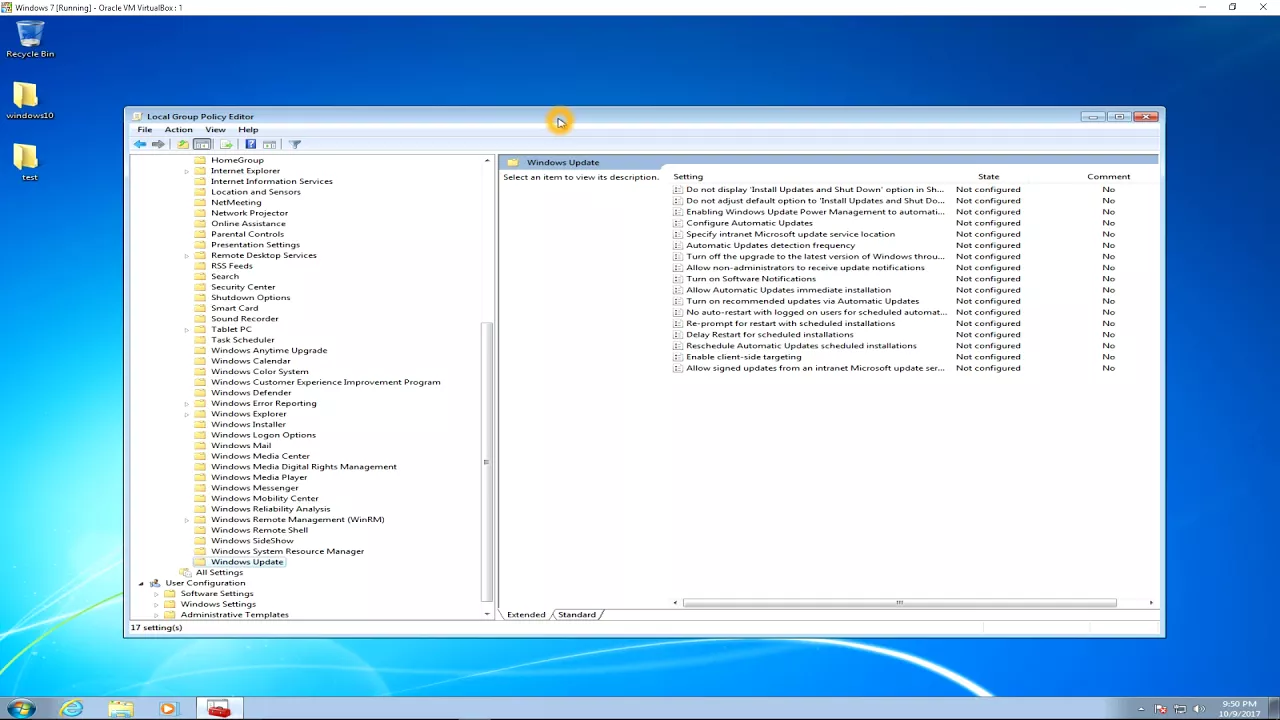Open Windows Explorer from the taskbar

[121, 708]
